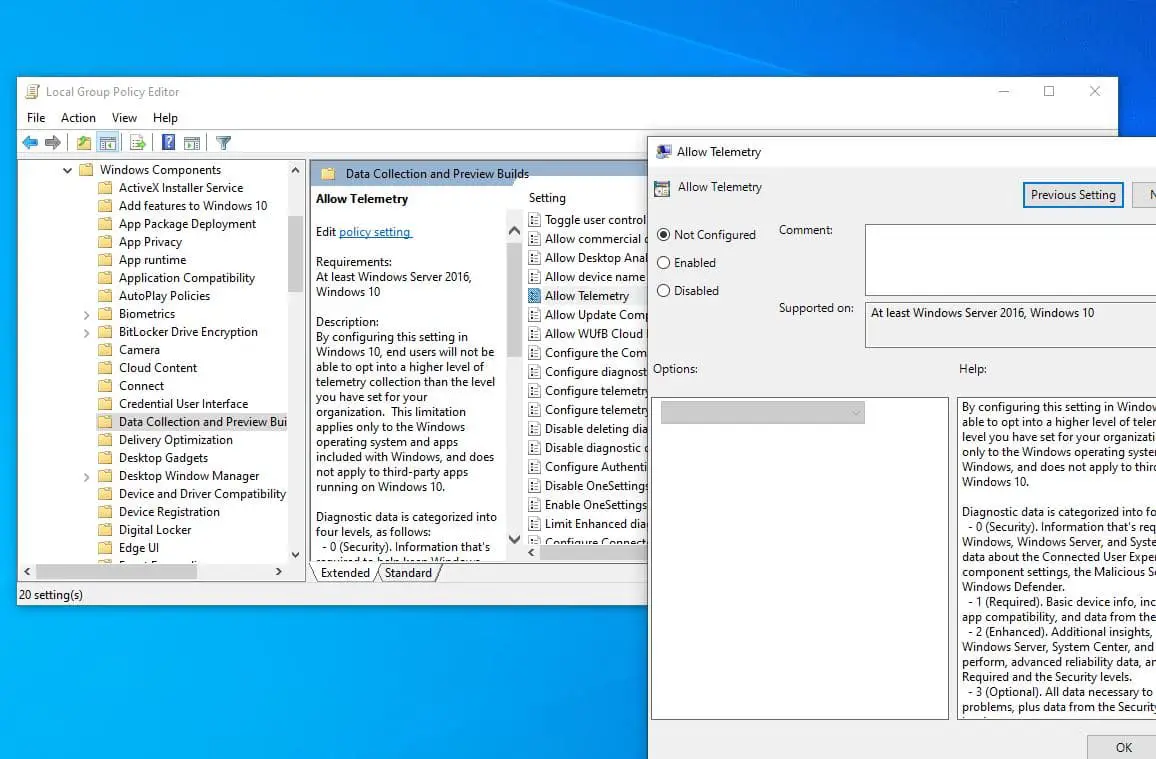Click tree pane scroll up arrow
The height and width of the screenshot is (759, 1156).
click(x=296, y=170)
